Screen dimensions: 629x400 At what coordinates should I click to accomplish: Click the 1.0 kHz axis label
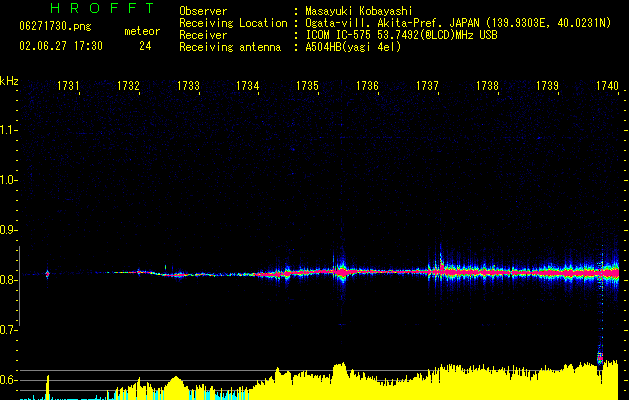[x=7, y=180]
